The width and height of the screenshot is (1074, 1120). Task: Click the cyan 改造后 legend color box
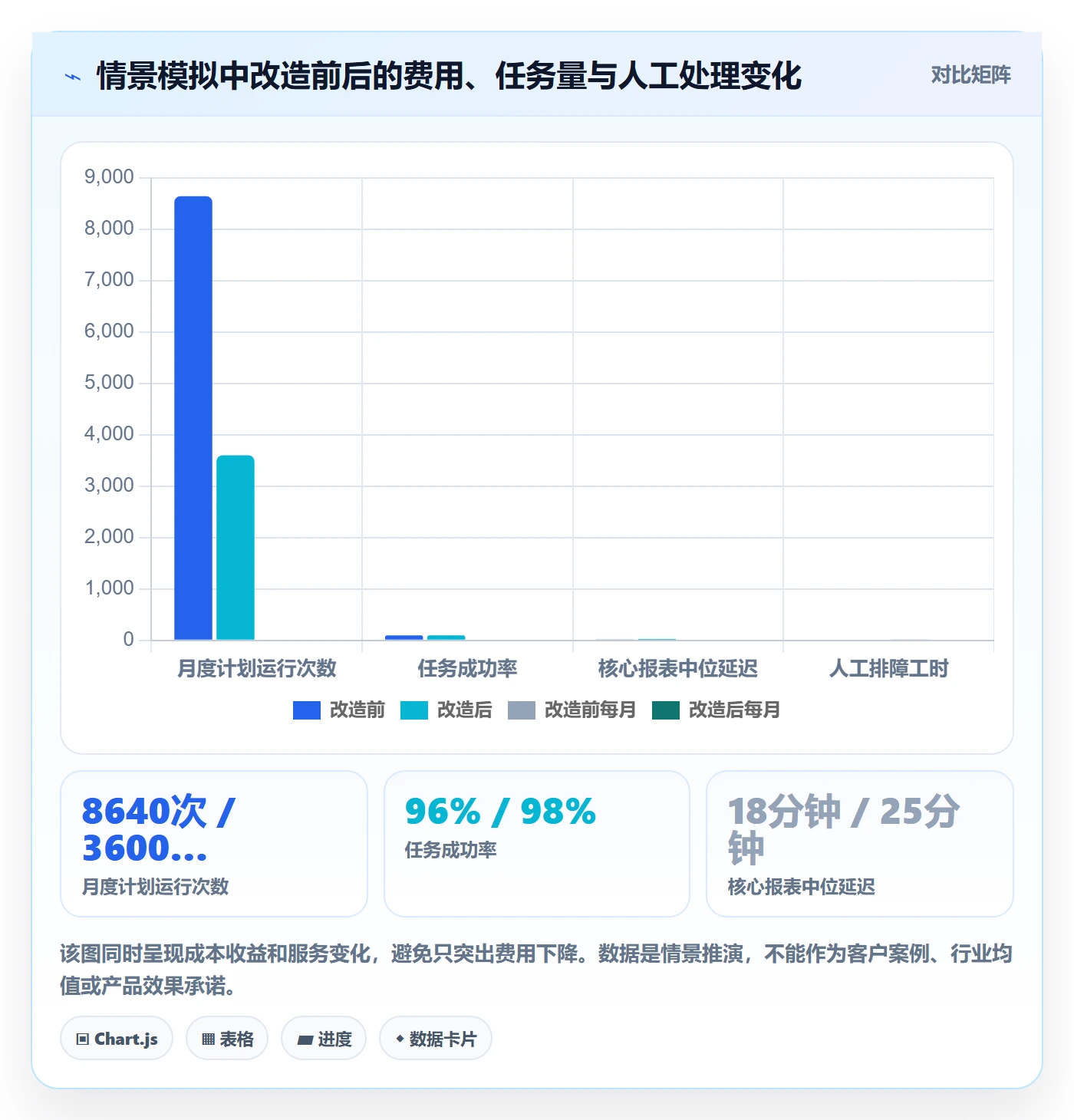(414, 710)
